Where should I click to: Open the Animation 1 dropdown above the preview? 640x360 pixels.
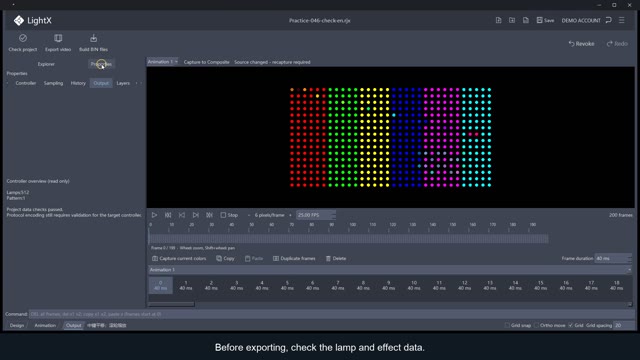click(162, 62)
